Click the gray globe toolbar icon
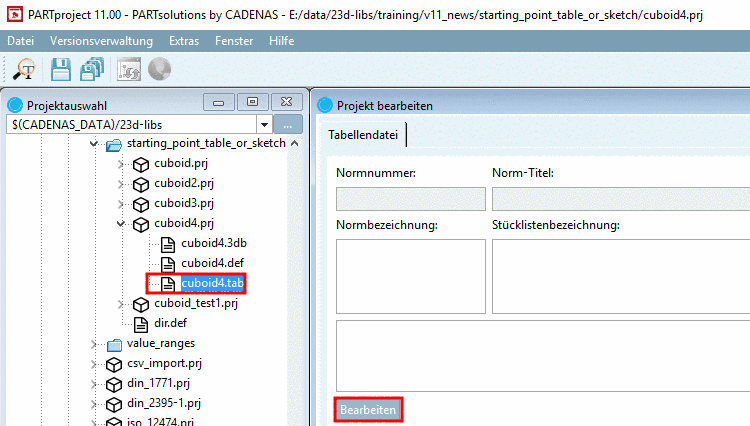 159,69
